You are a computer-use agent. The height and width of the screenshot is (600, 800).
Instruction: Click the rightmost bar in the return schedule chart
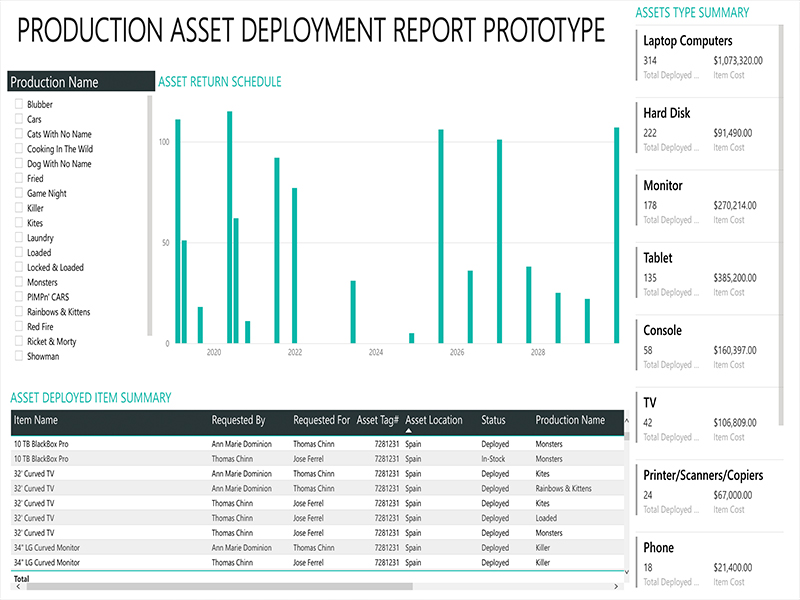[x=616, y=235]
